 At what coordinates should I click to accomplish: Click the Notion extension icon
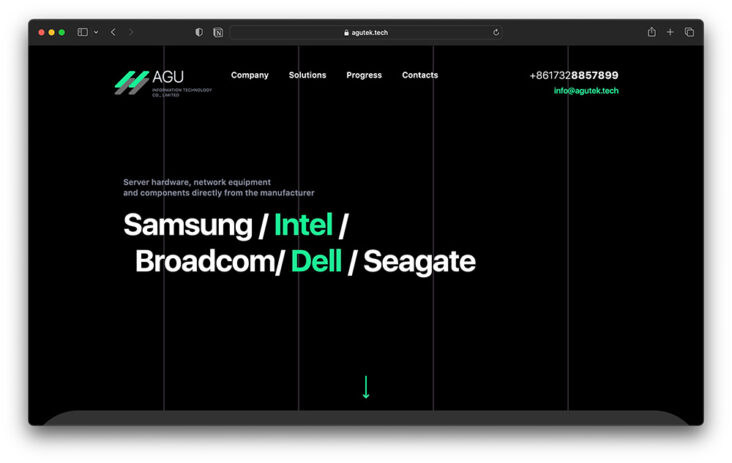click(x=218, y=32)
